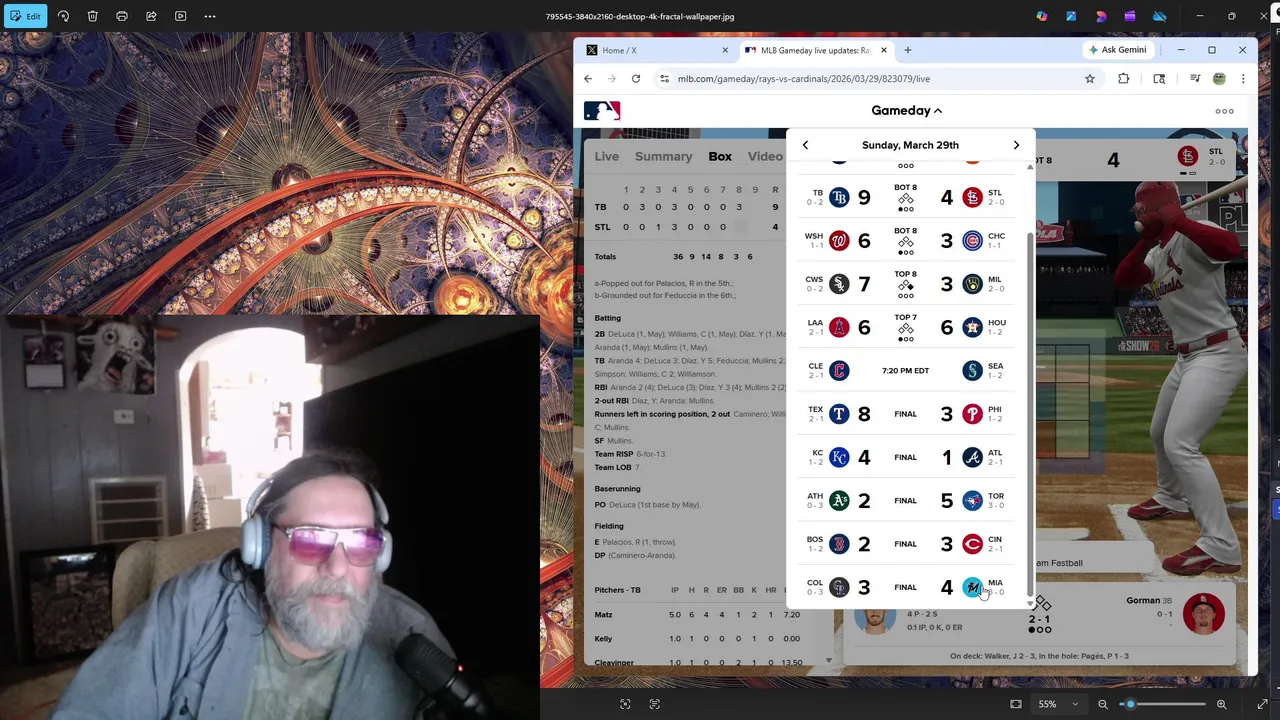Click the zoom in magnifier in Photos

(1221, 704)
